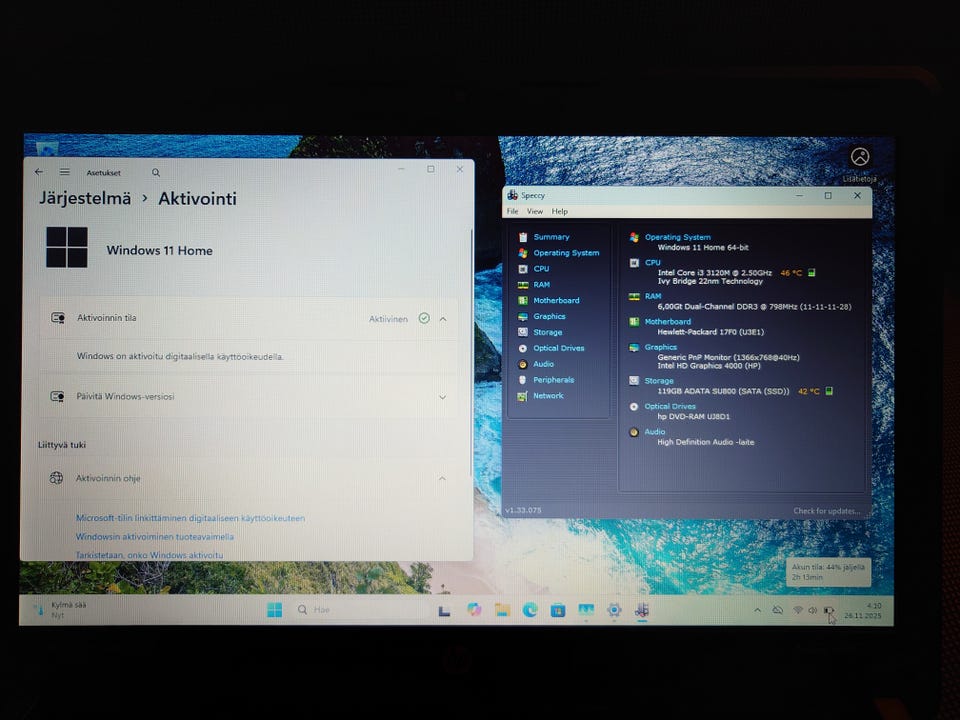Click CPU heading in Speccy summary

(x=653, y=263)
